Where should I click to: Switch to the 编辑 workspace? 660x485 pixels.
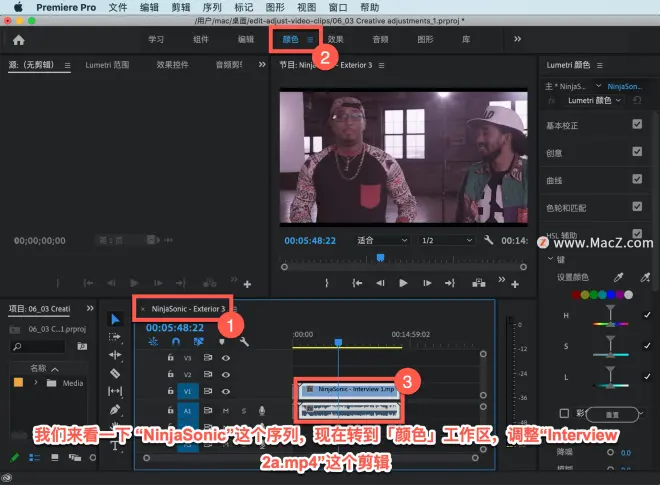[246, 39]
